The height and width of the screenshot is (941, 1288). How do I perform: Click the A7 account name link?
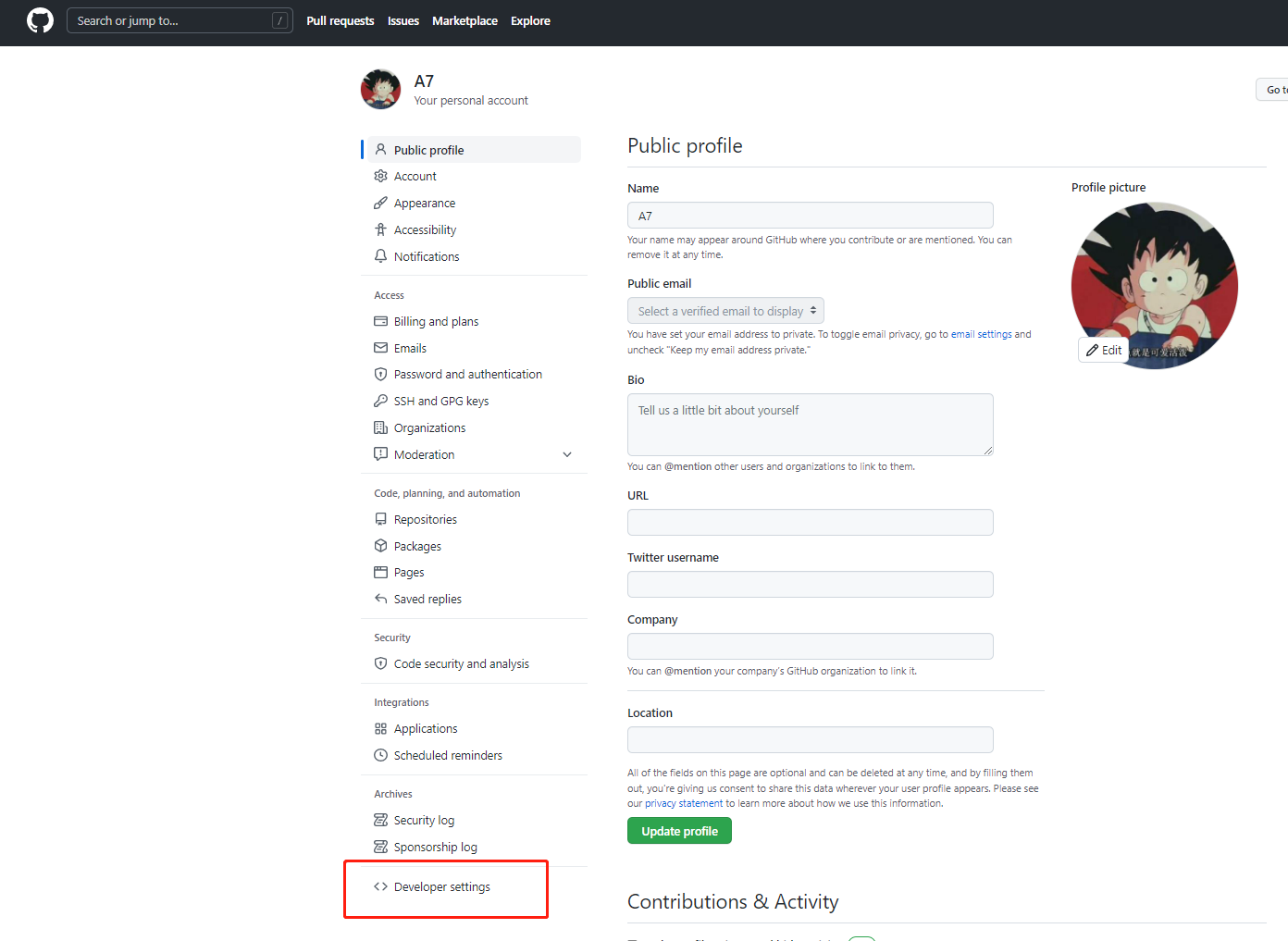[424, 80]
